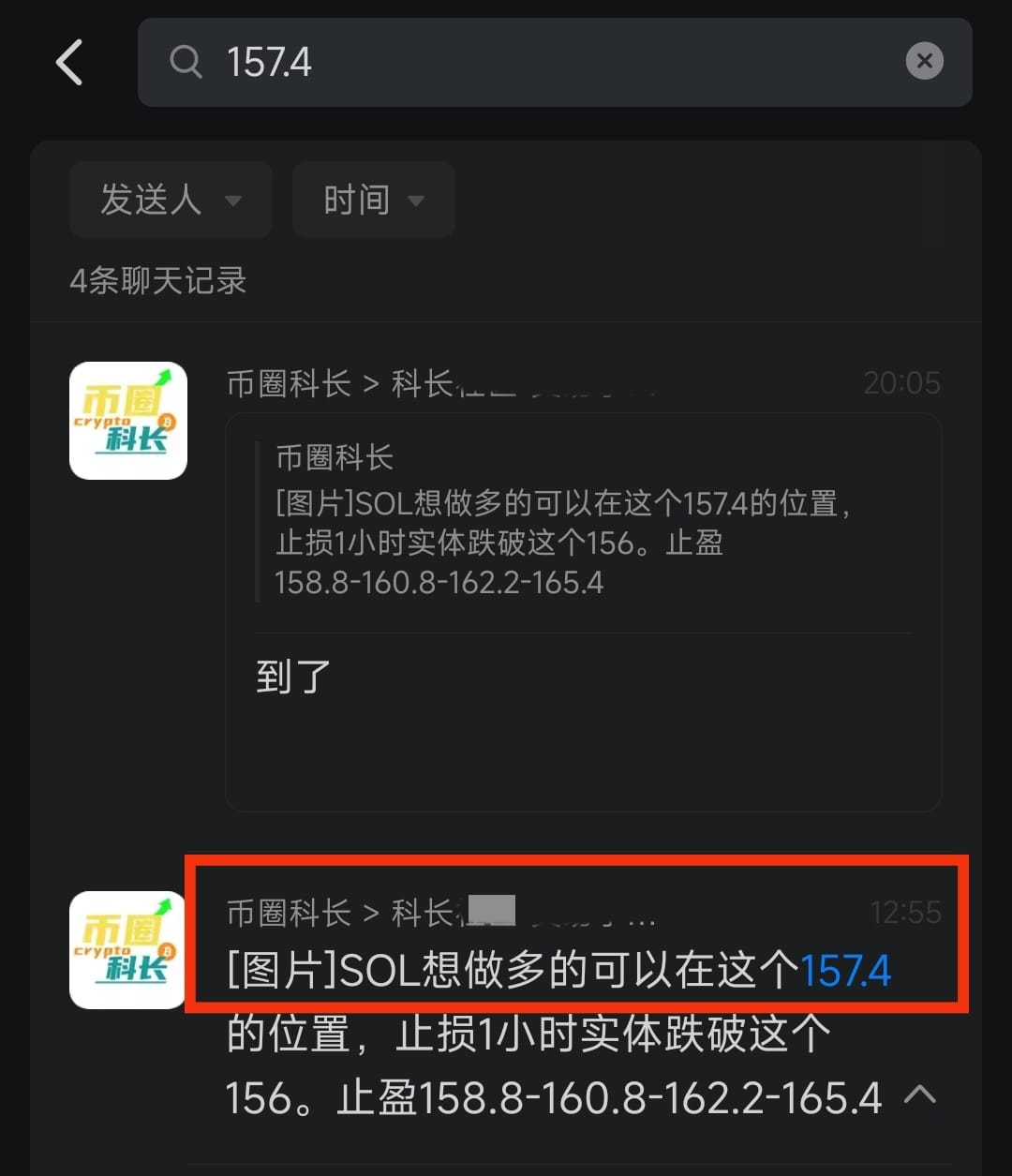Select the 到了 reply text

pyautogui.click(x=293, y=677)
